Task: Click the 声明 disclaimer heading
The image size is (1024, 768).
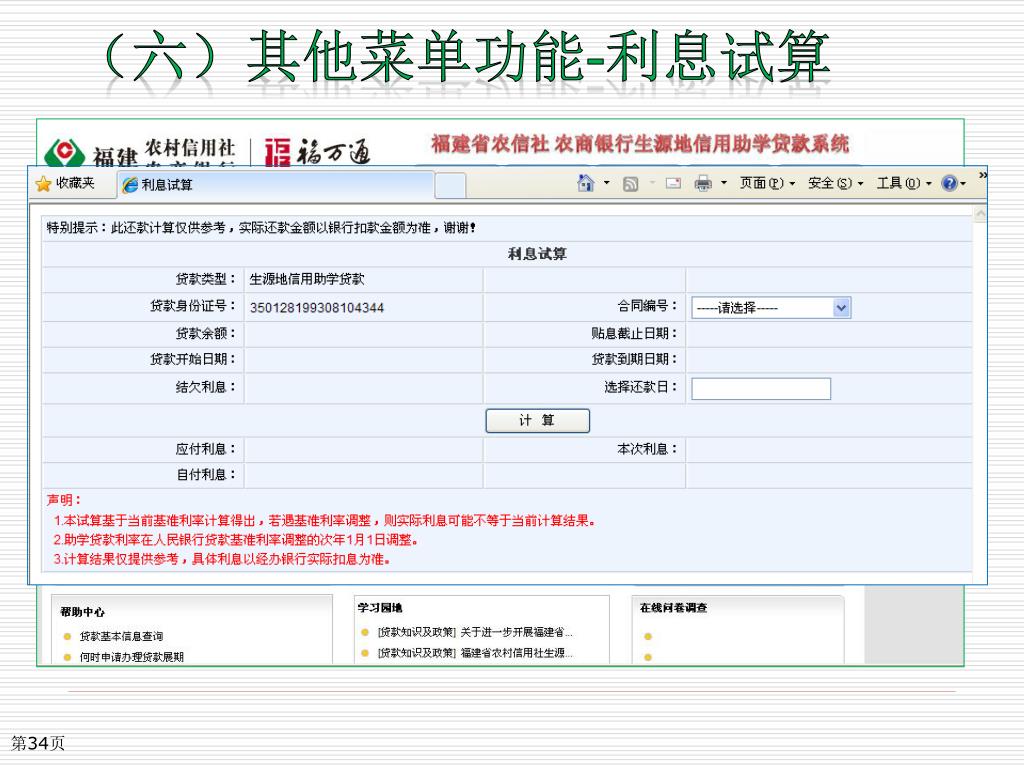Action: 64,500
